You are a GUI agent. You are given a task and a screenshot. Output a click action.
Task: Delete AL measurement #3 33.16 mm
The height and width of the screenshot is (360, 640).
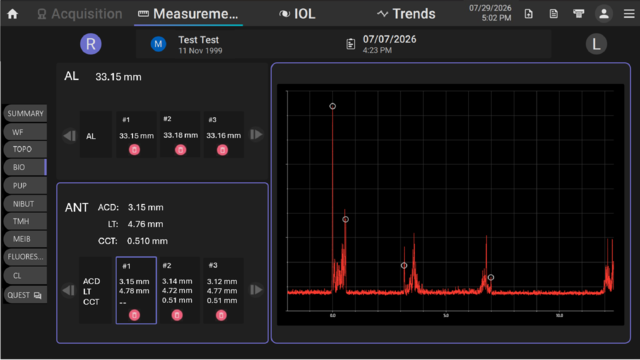(x=222, y=150)
